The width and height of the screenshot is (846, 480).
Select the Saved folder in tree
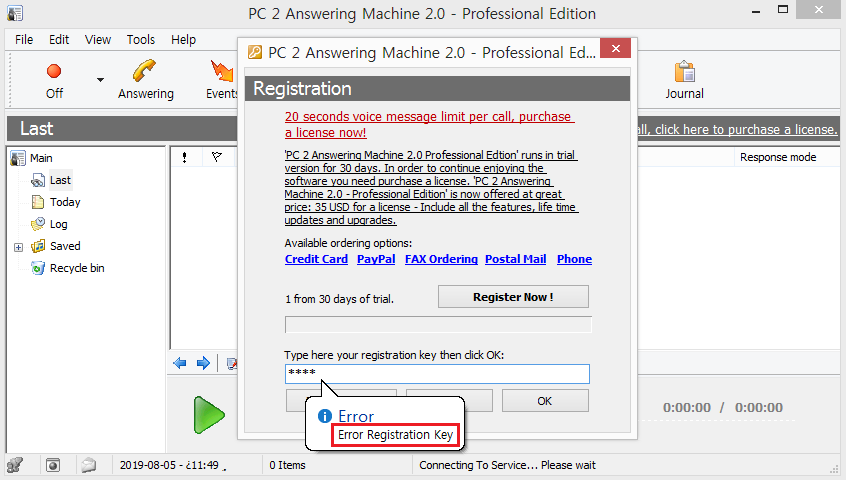point(65,246)
